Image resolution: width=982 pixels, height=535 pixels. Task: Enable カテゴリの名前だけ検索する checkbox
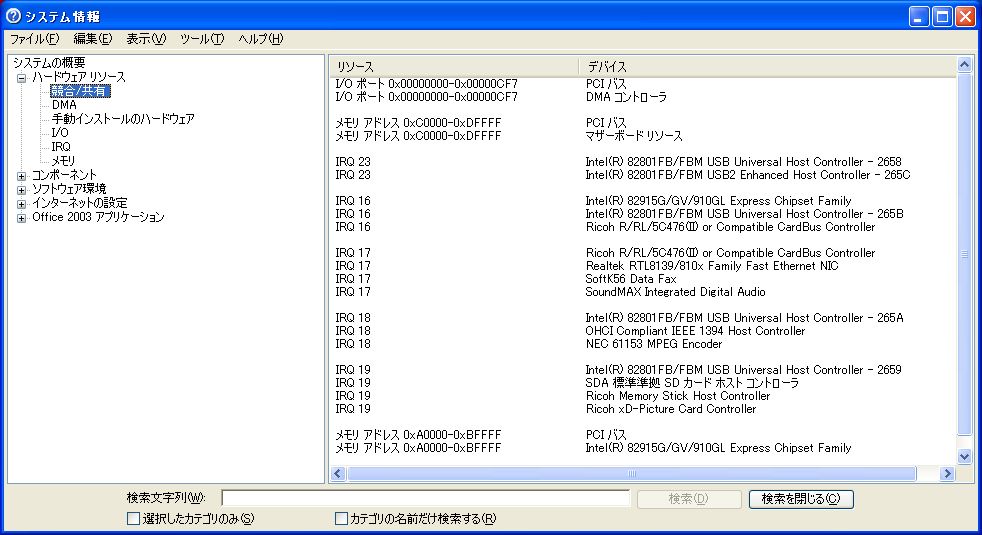coord(341,519)
